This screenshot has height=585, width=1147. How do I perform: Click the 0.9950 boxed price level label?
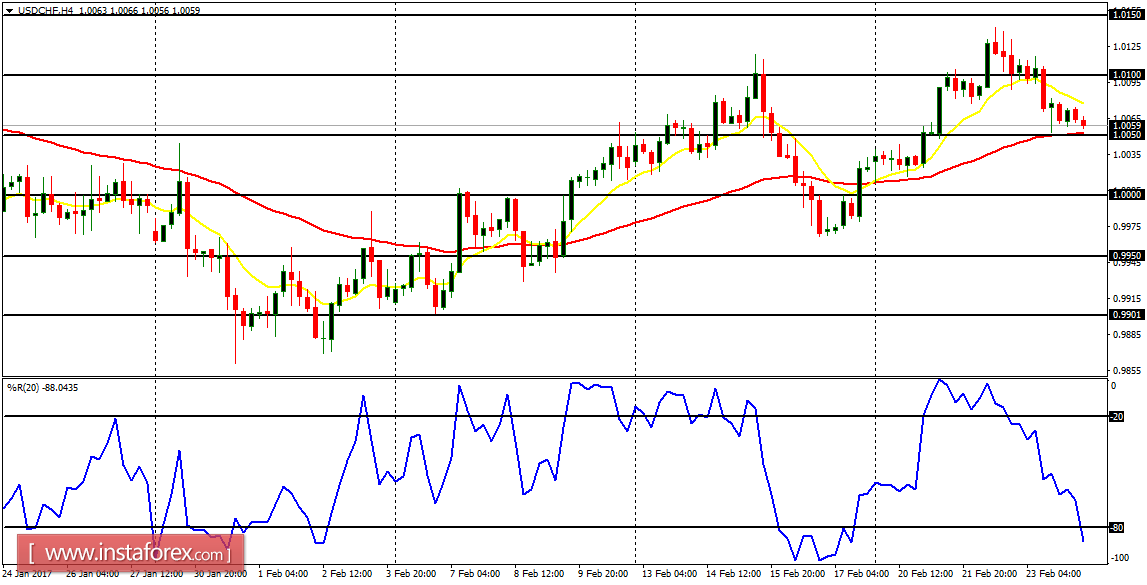pos(1127,255)
